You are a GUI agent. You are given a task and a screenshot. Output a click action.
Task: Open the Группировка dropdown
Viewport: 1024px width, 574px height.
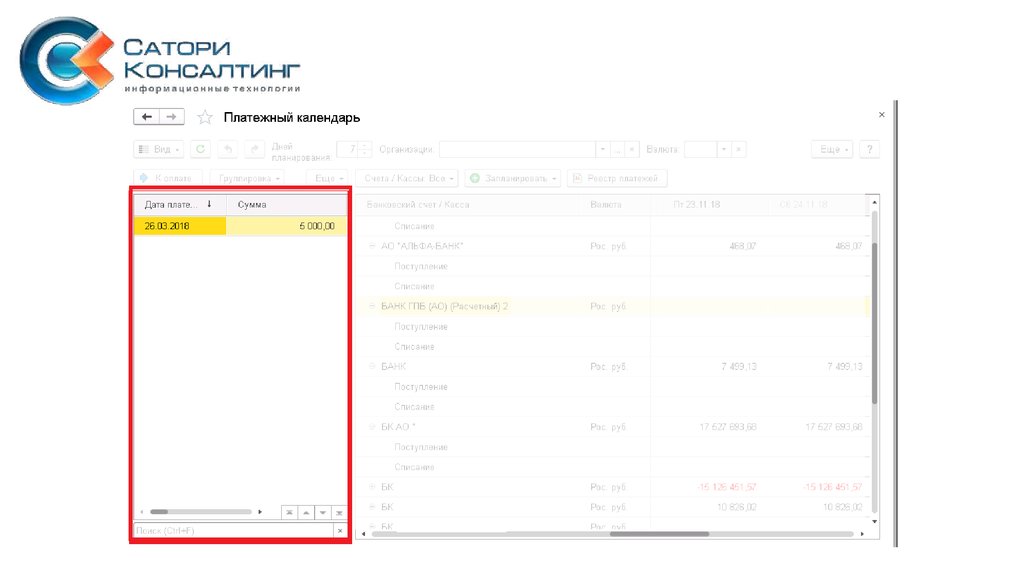[246, 178]
